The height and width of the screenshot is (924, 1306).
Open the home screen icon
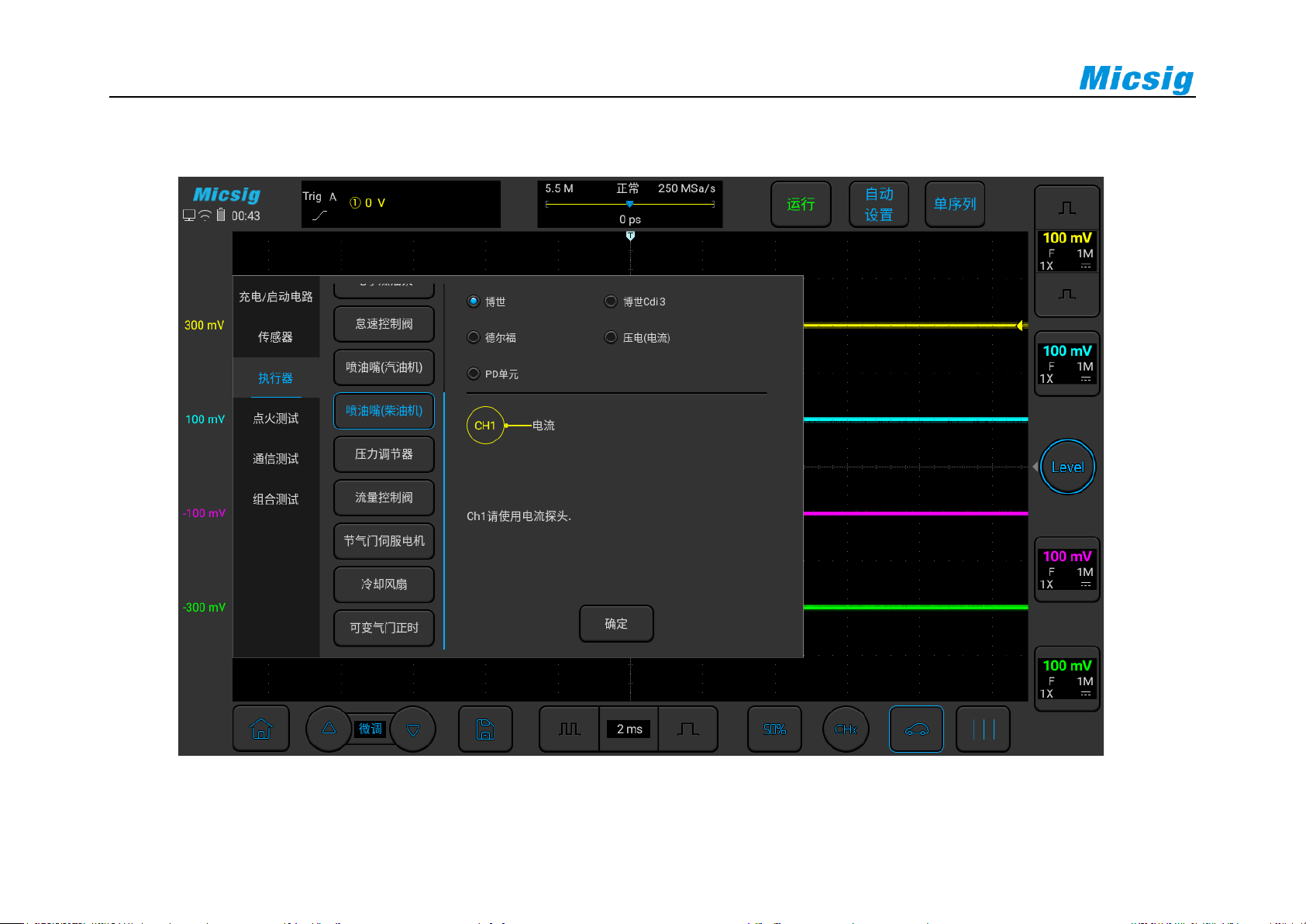tap(261, 729)
